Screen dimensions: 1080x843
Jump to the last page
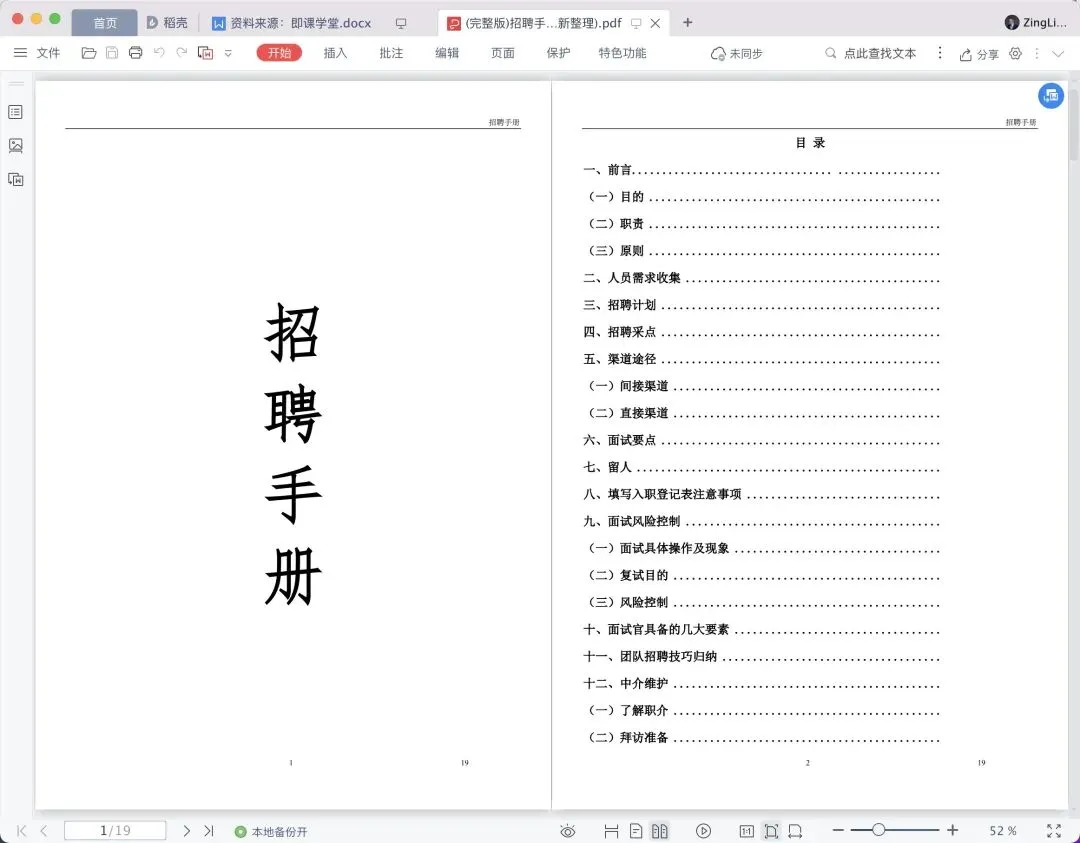pos(209,831)
